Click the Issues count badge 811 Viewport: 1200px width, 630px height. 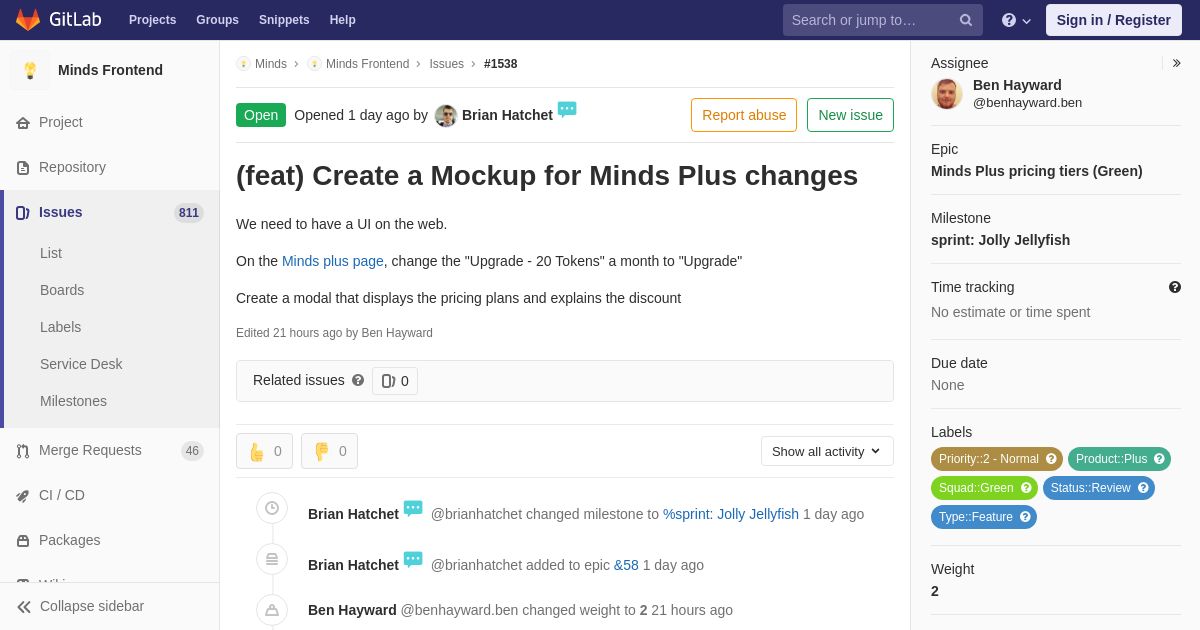[189, 213]
